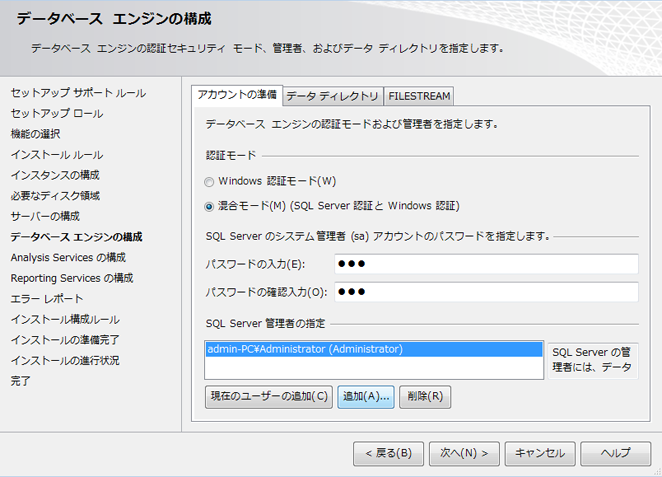The height and width of the screenshot is (477, 662).
Task: Click 機能の選択 step in sidebar
Action: pyautogui.click(x=35, y=134)
